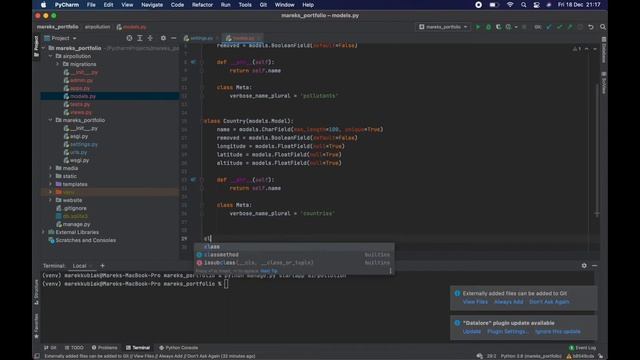Viewport: 640px width, 360px height.
Task: Start debugging with the green bug icon
Action: (488, 27)
